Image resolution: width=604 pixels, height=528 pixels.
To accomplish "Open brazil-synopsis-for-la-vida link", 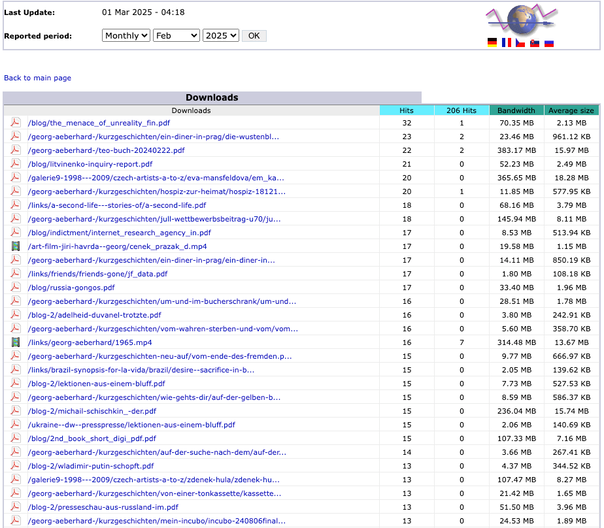I will pyautogui.click(x=141, y=370).
